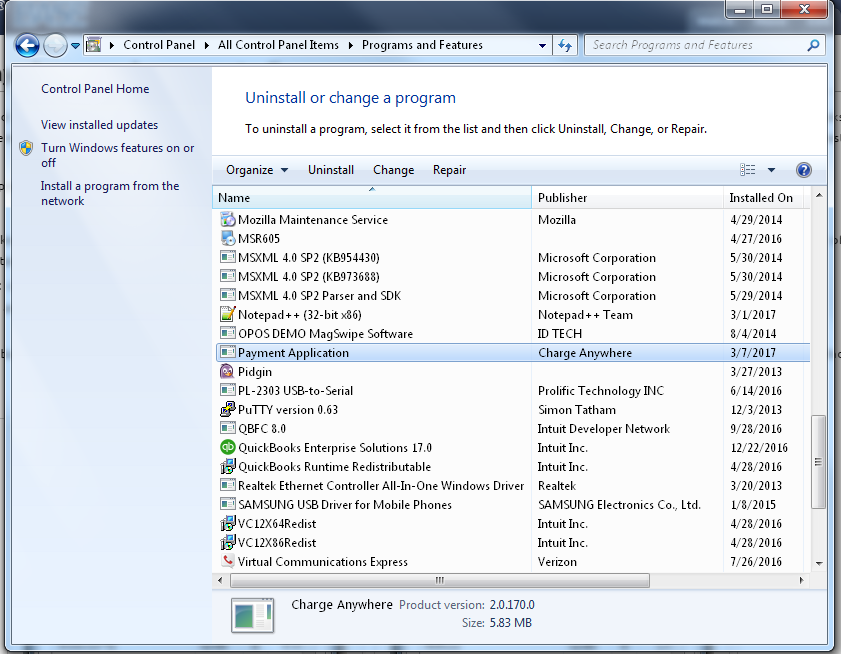Open the help question mark icon
841x654 pixels.
pyautogui.click(x=803, y=170)
